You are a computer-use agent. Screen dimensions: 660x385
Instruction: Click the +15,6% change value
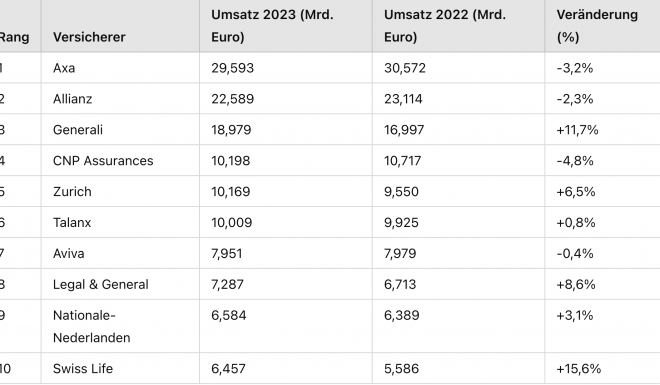click(x=579, y=369)
